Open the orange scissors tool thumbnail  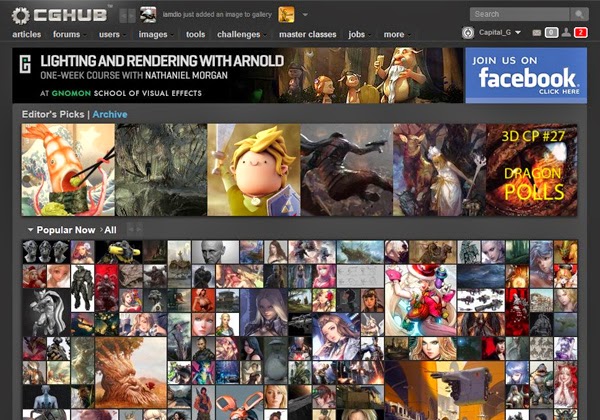239,402
